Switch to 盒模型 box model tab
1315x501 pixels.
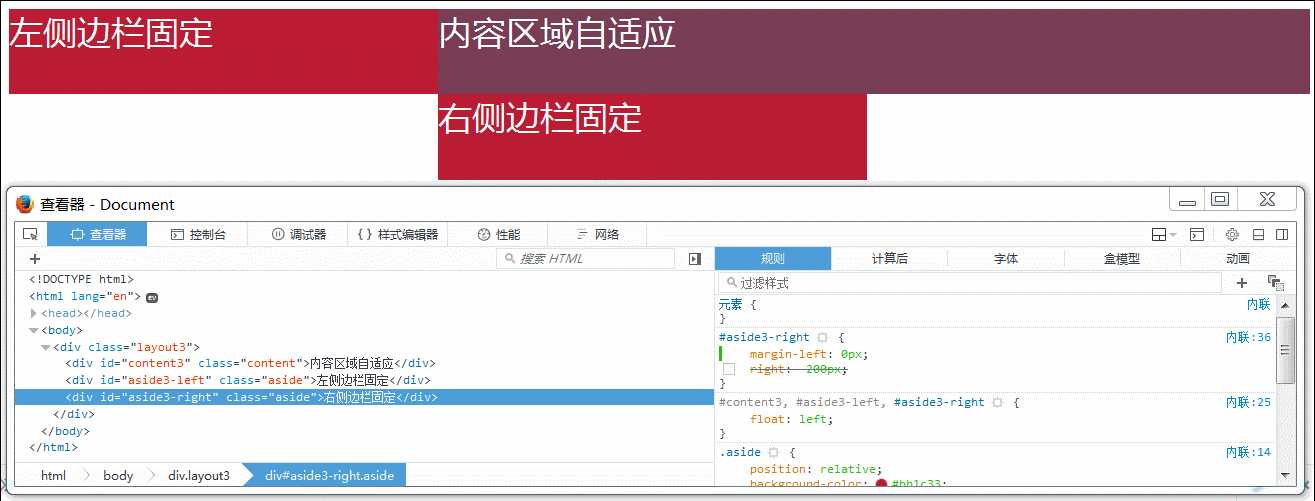pos(1122,259)
